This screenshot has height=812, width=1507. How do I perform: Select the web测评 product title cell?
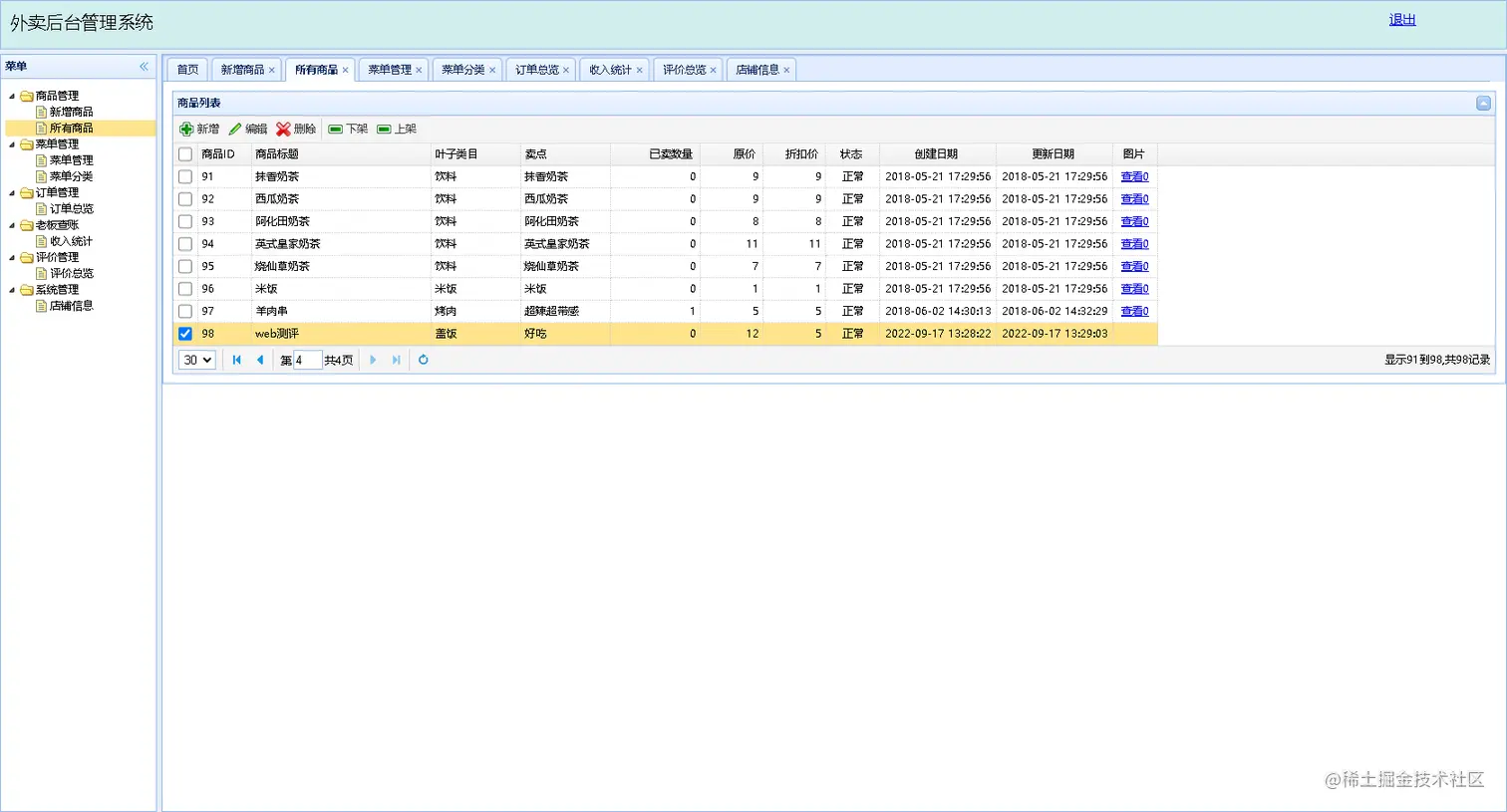pos(341,334)
